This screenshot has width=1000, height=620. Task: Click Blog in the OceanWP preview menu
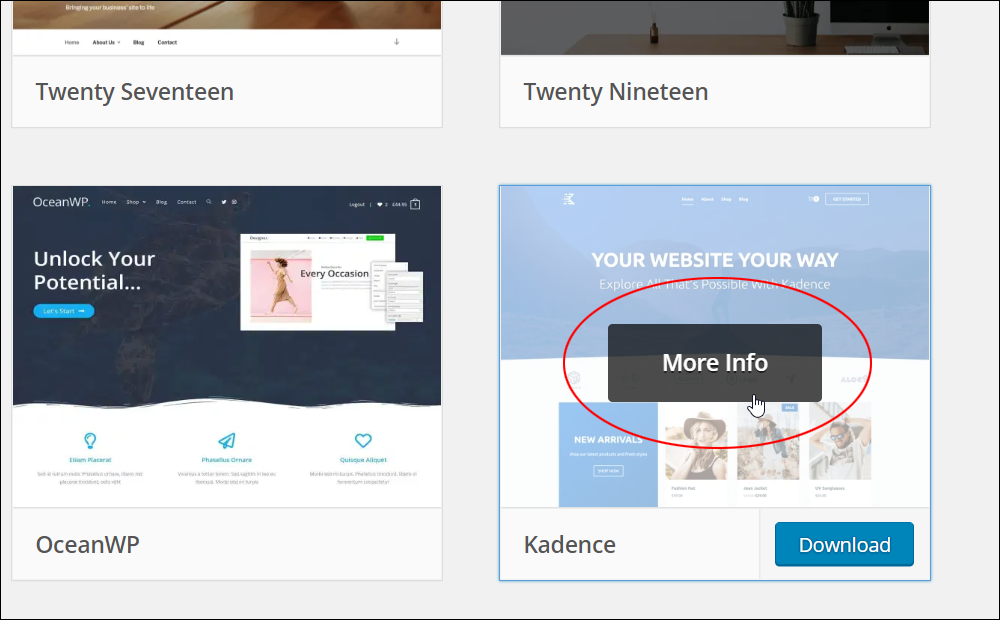(x=161, y=202)
